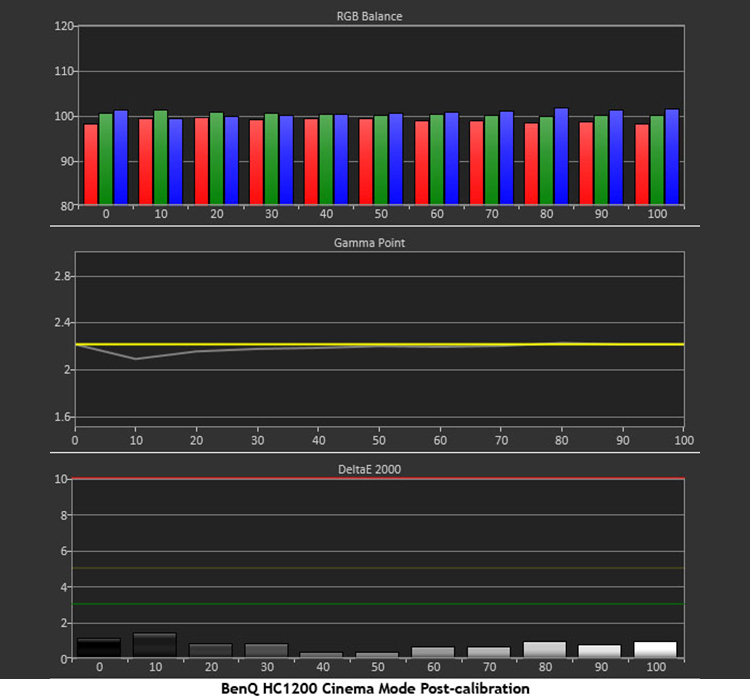The image size is (750, 699).
Task: Click the BenQ HC1200 Cinema Mode caption
Action: (x=375, y=688)
